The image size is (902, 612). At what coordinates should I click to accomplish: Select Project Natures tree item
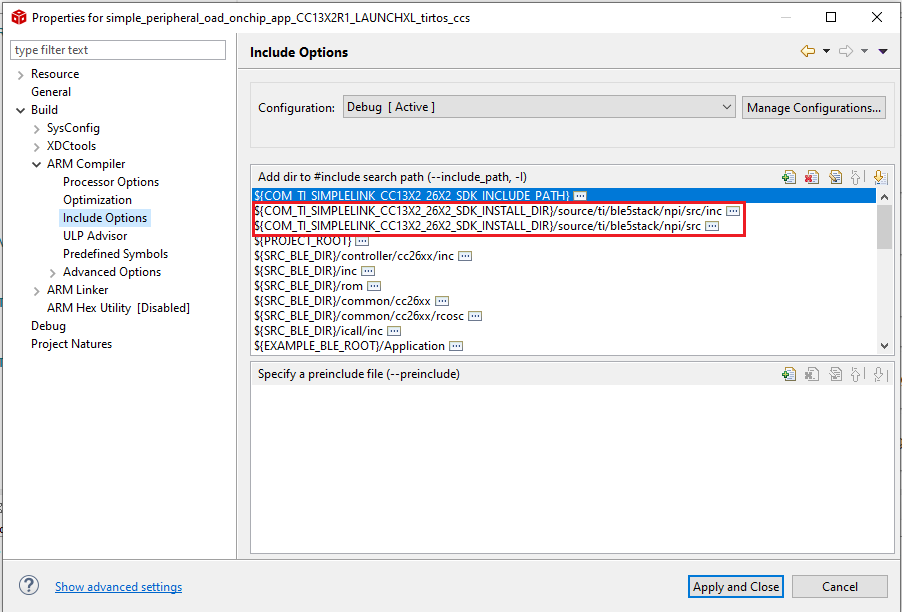coord(71,344)
